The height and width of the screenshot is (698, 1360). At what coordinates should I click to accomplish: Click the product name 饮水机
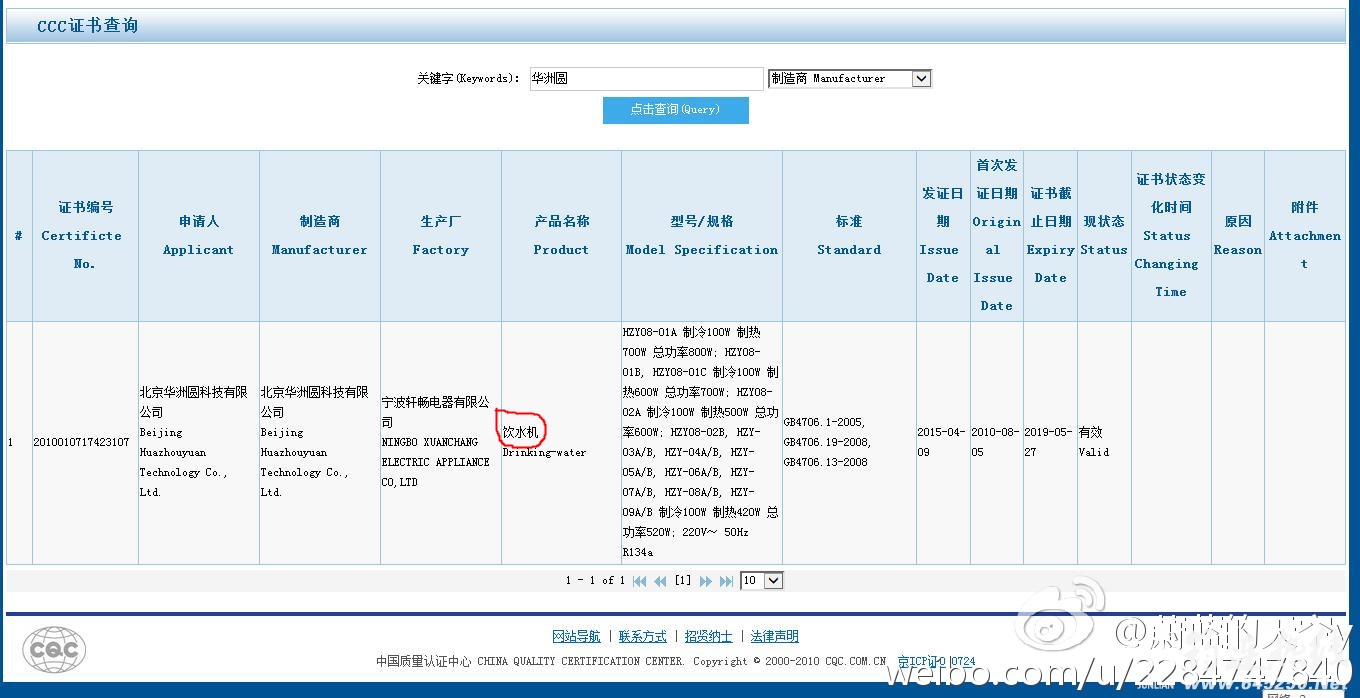pyautogui.click(x=520, y=432)
